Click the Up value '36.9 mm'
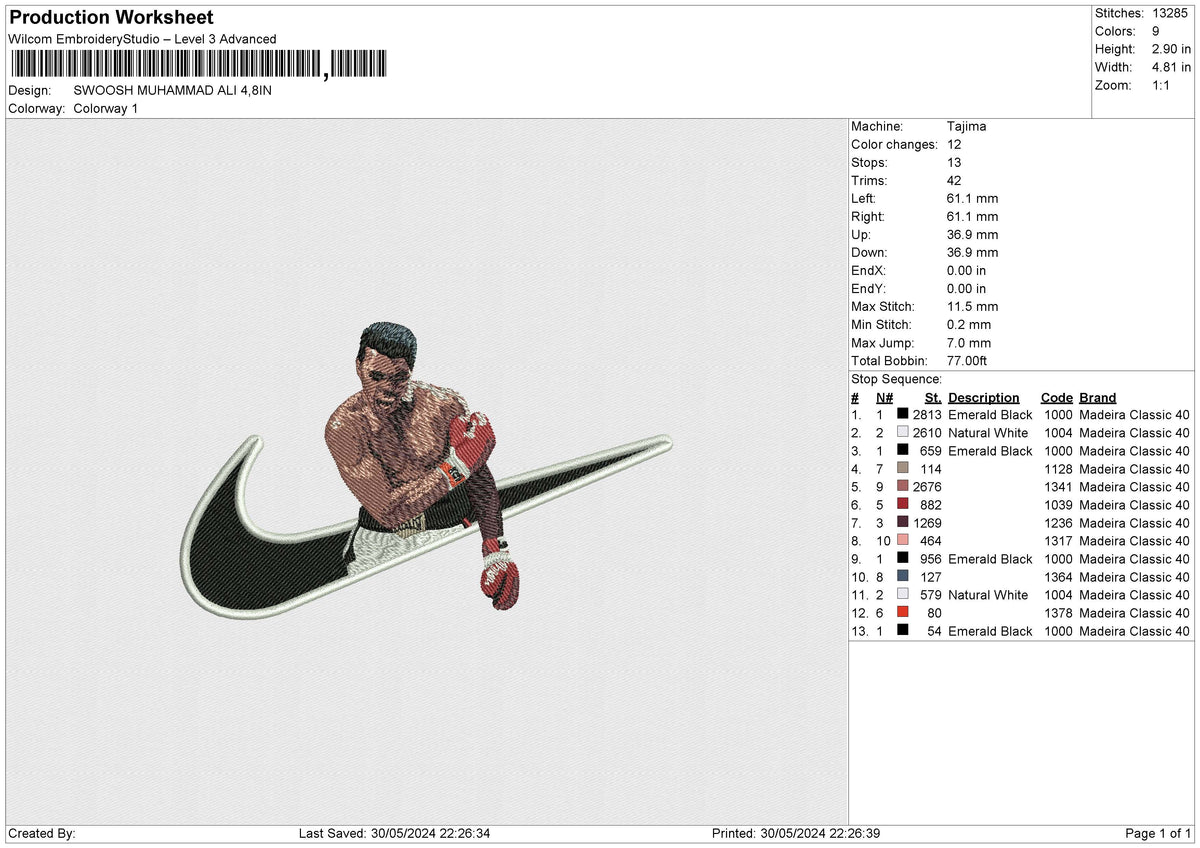This screenshot has height=848, width=1200. (x=972, y=234)
